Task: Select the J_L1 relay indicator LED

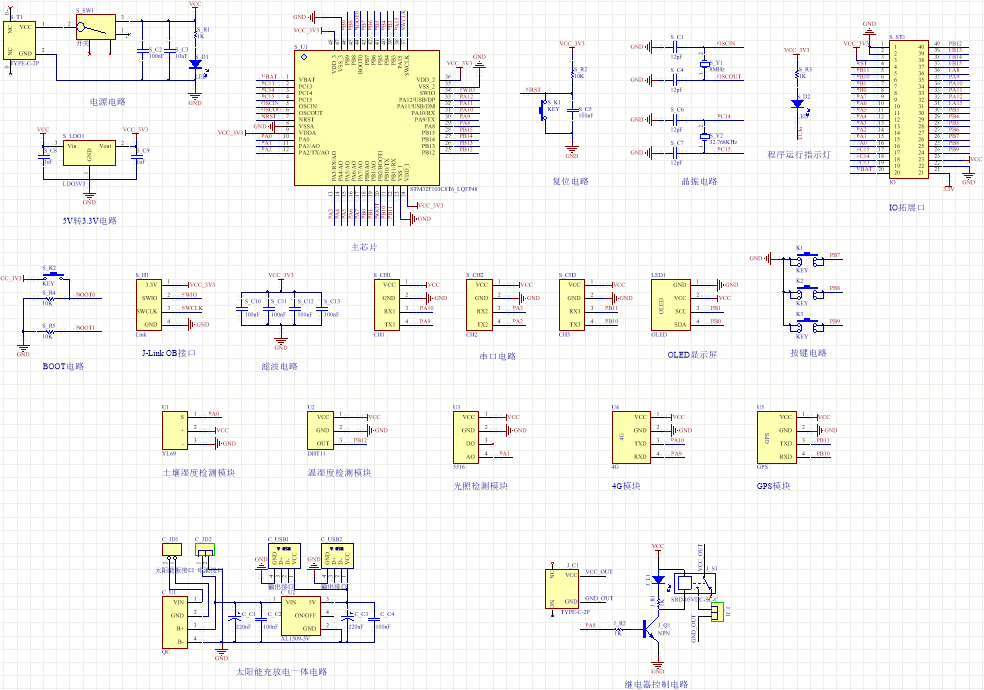Action: pos(658,579)
